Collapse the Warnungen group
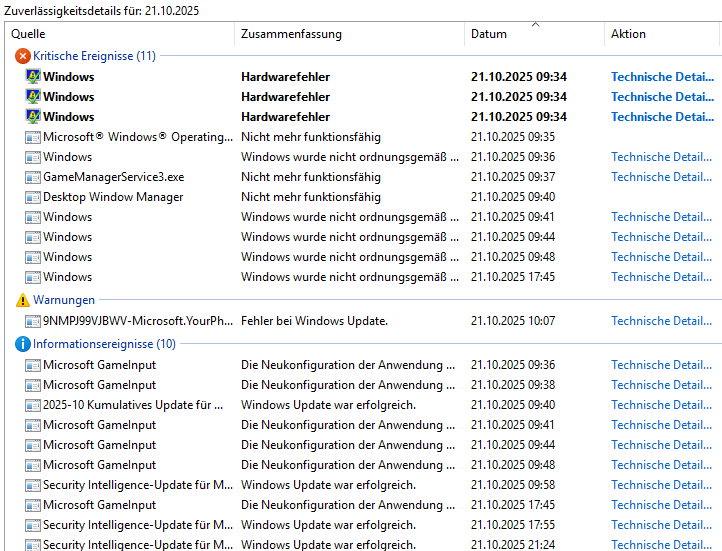 64,300
